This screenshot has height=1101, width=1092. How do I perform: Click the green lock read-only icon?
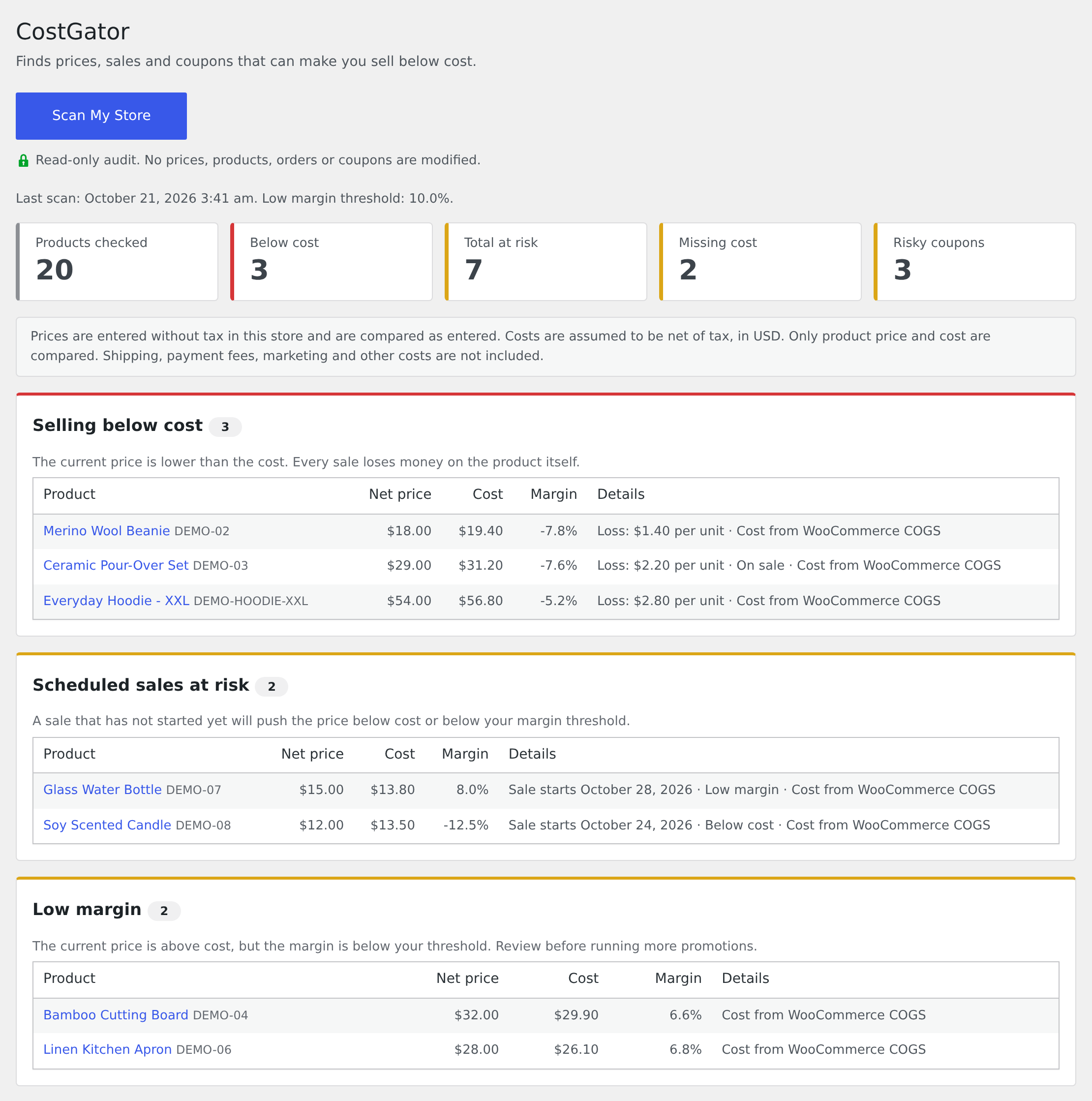pos(24,161)
